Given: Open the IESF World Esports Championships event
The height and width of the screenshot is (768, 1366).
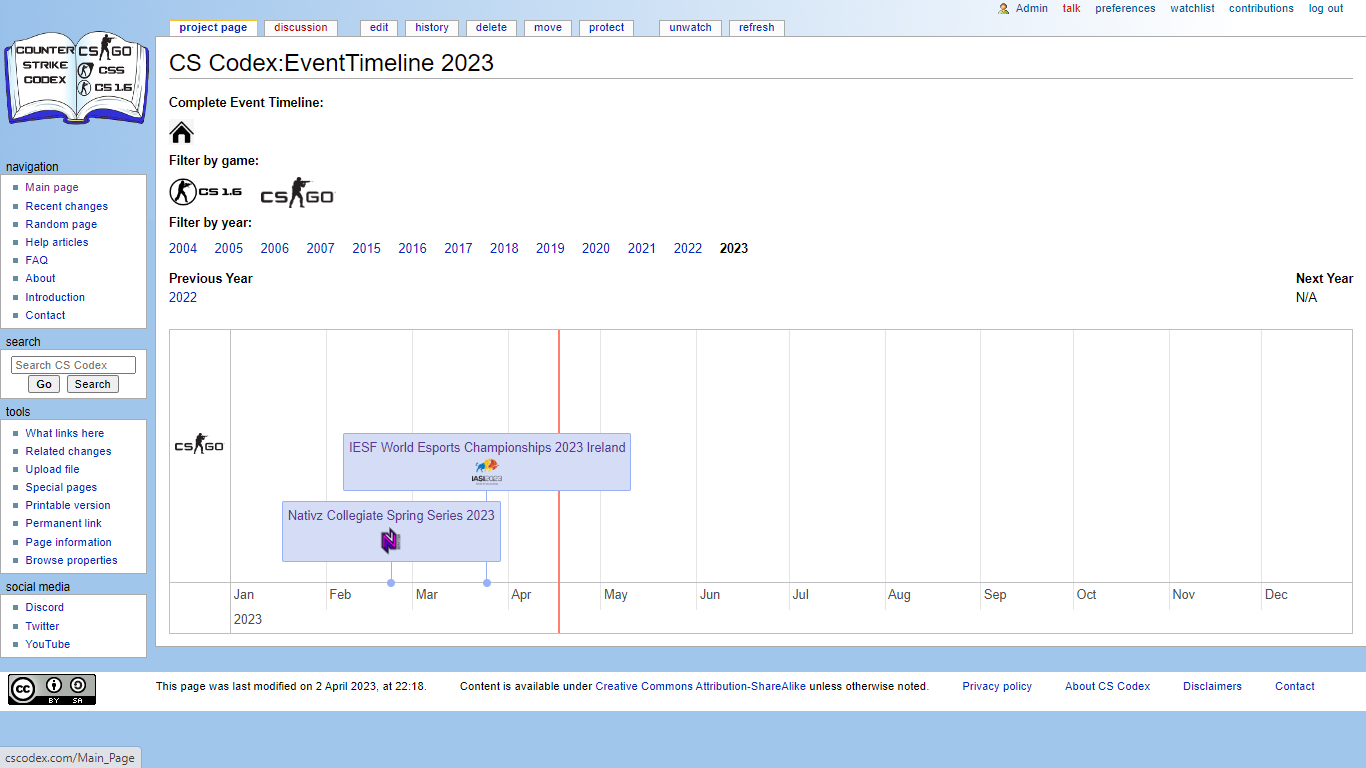Looking at the screenshot, I should click(x=487, y=447).
